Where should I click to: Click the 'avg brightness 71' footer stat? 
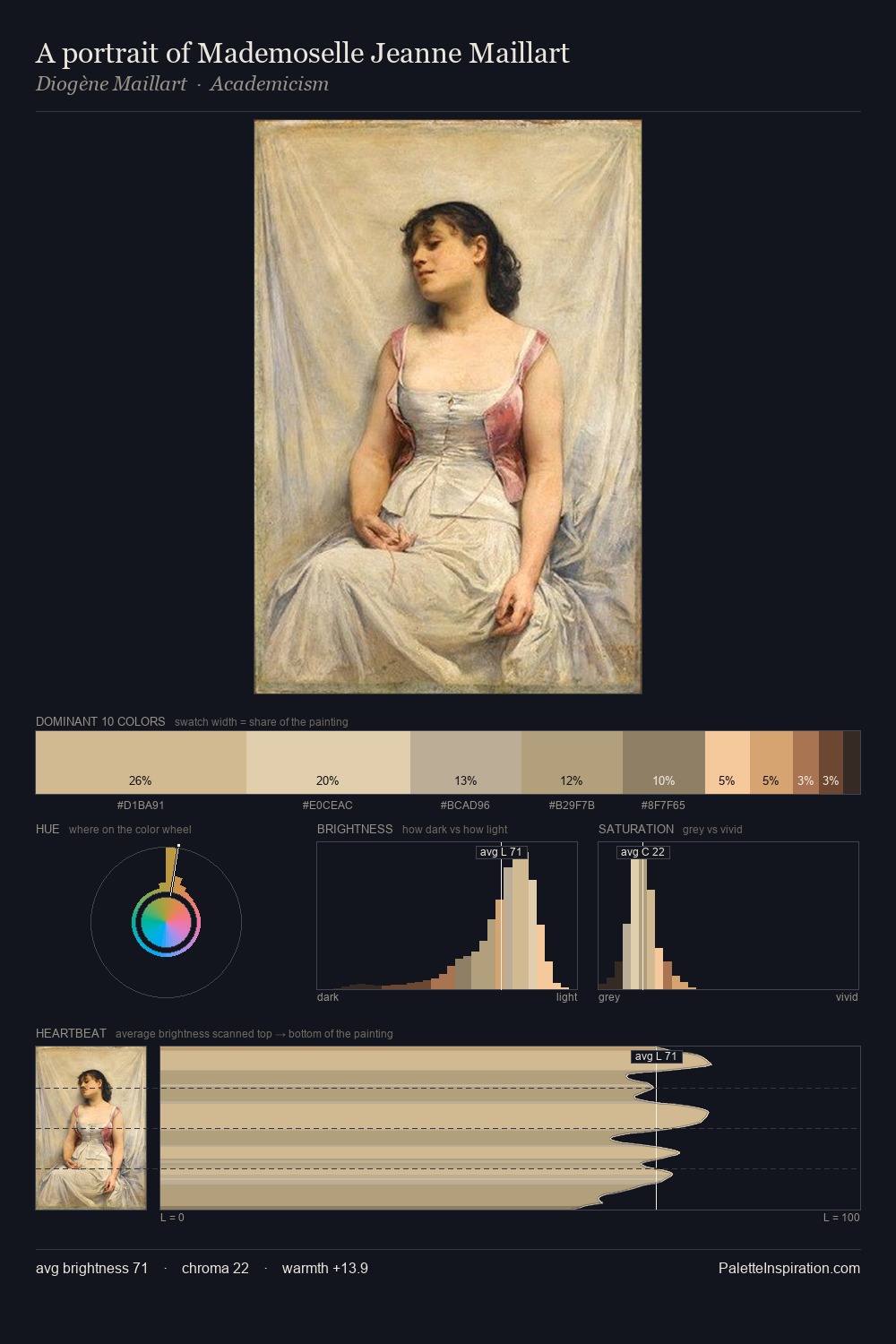click(92, 1268)
